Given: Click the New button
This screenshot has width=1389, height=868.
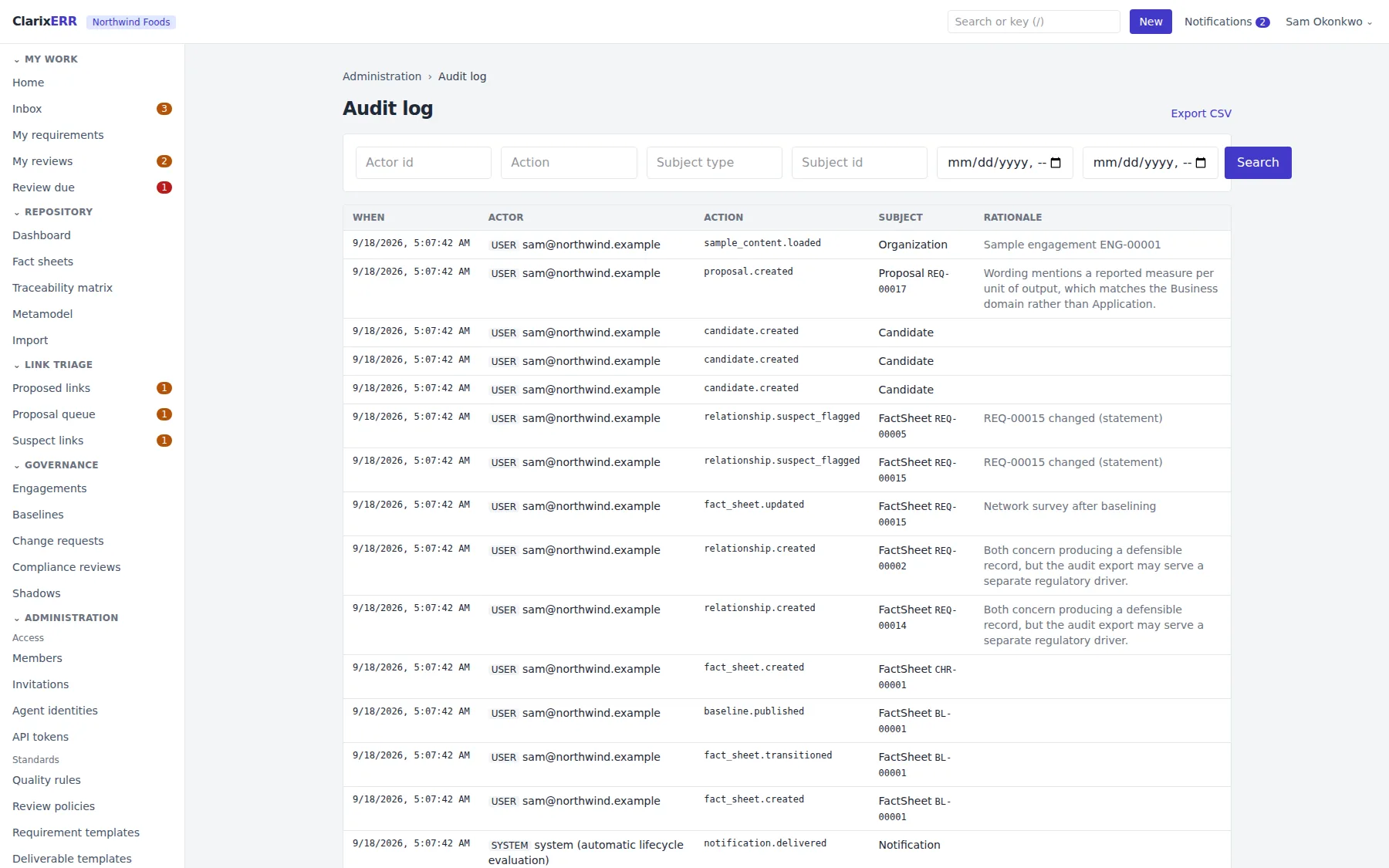Looking at the screenshot, I should pos(1151,22).
